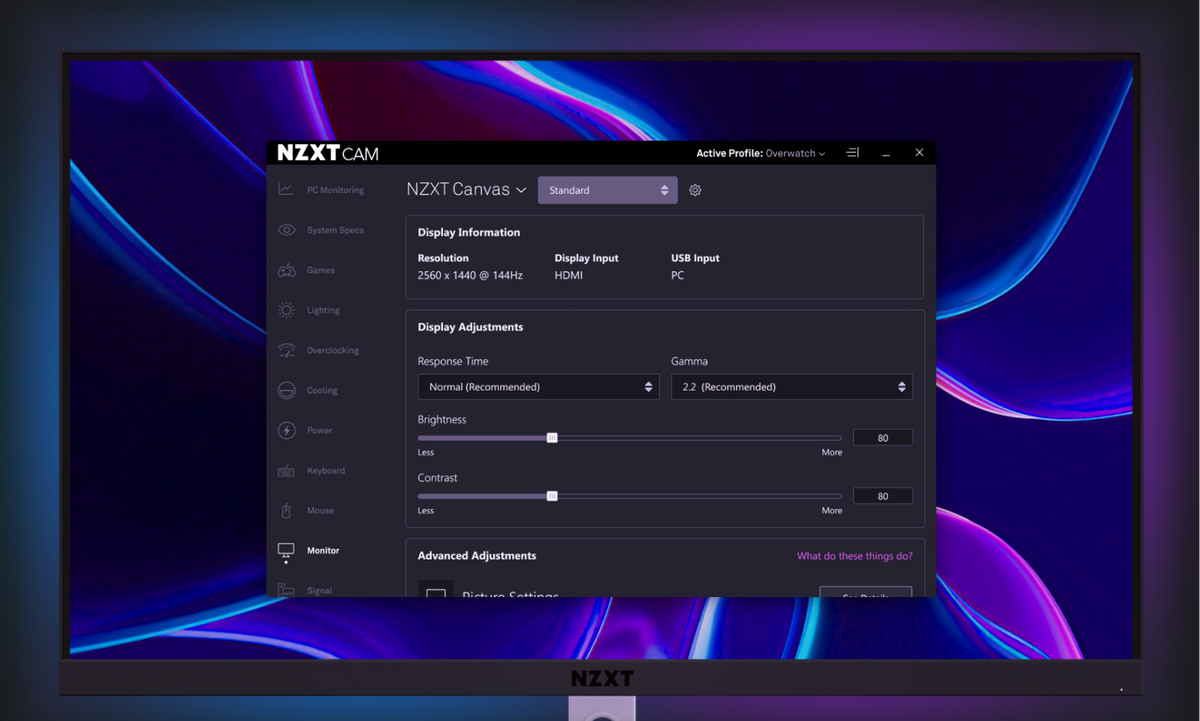Open the Standard preset dropdown
Viewport: 1200px width, 721px height.
pyautogui.click(x=607, y=190)
